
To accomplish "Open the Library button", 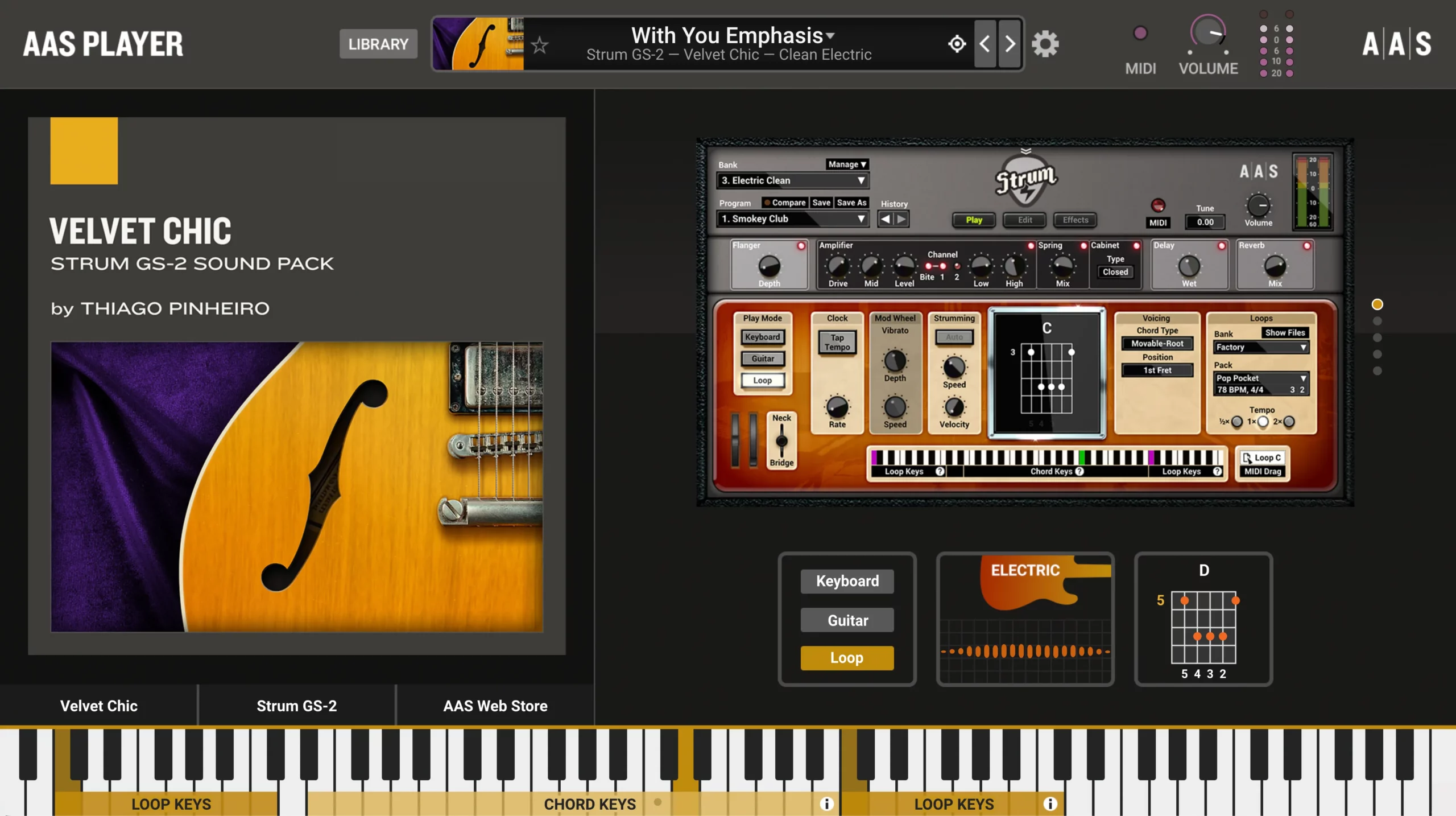I will (378, 44).
